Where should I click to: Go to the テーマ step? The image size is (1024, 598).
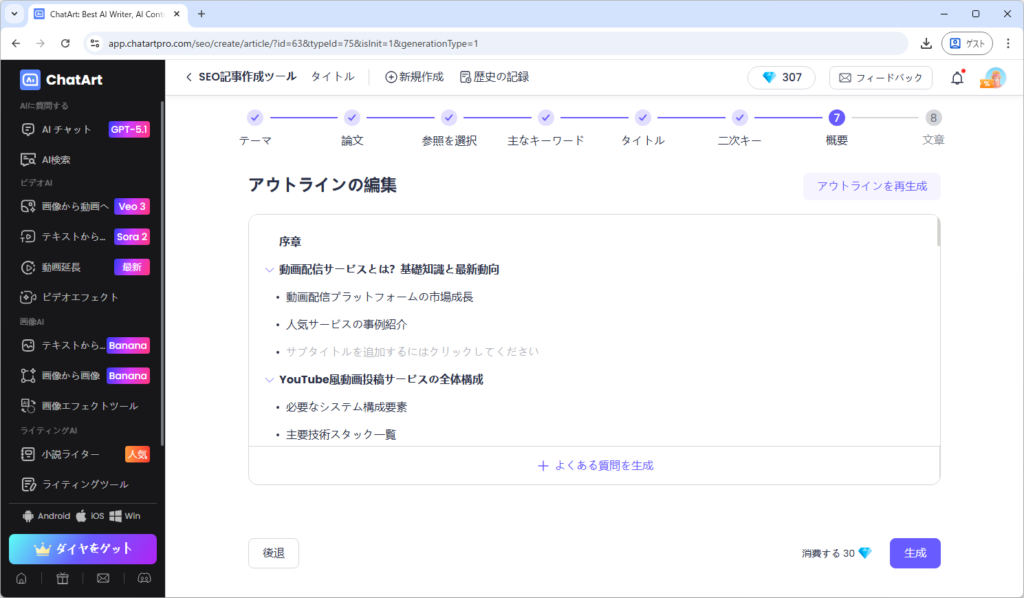[x=255, y=118]
